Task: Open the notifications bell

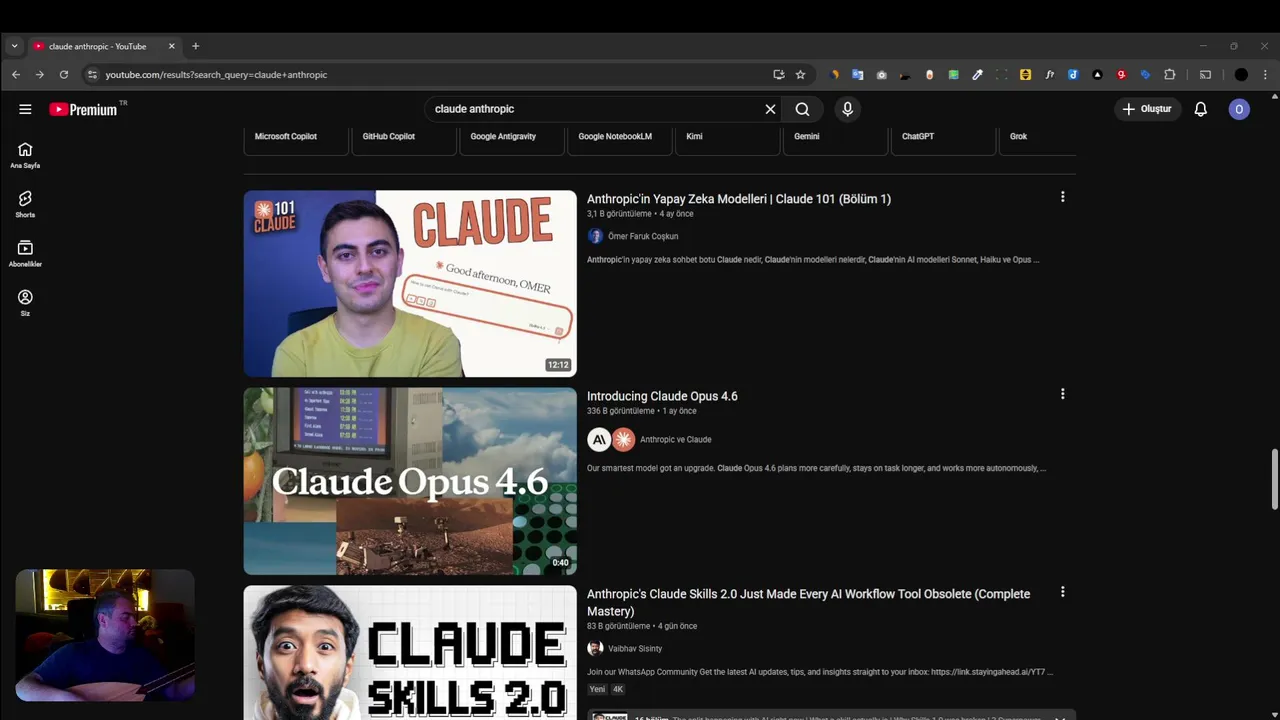Action: [x=1201, y=109]
